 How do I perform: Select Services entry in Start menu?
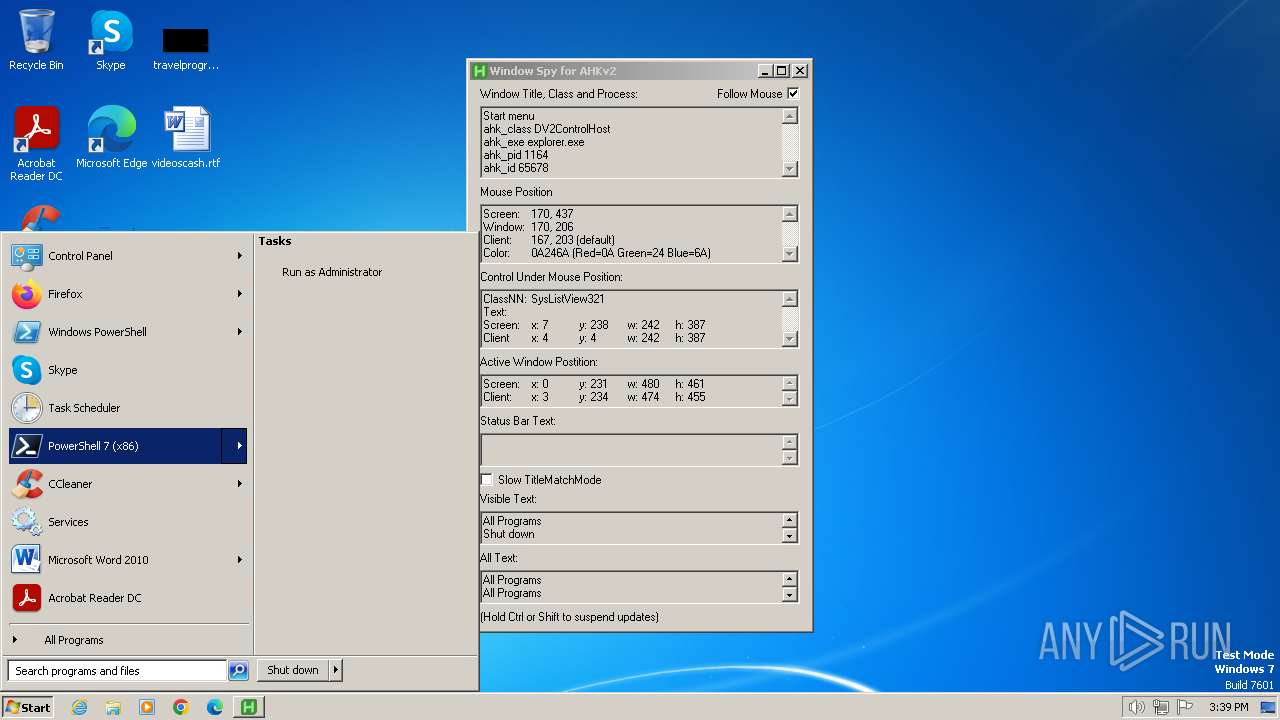128,522
